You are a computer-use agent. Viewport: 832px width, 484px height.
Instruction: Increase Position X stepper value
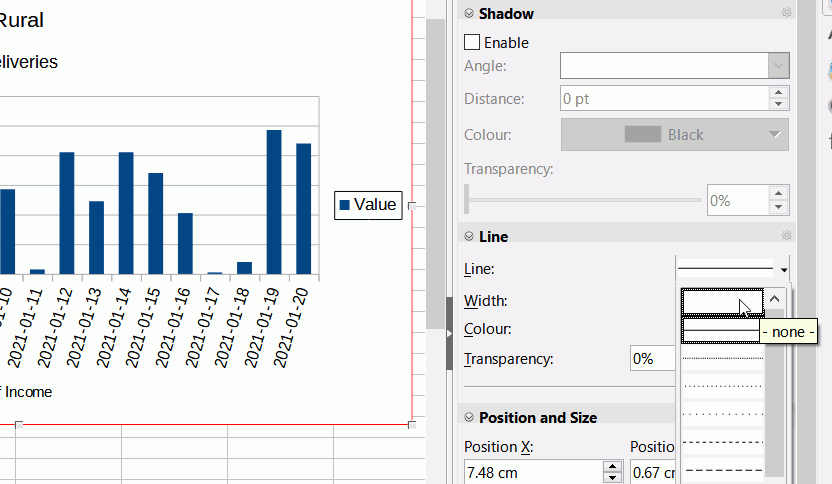click(x=612, y=466)
